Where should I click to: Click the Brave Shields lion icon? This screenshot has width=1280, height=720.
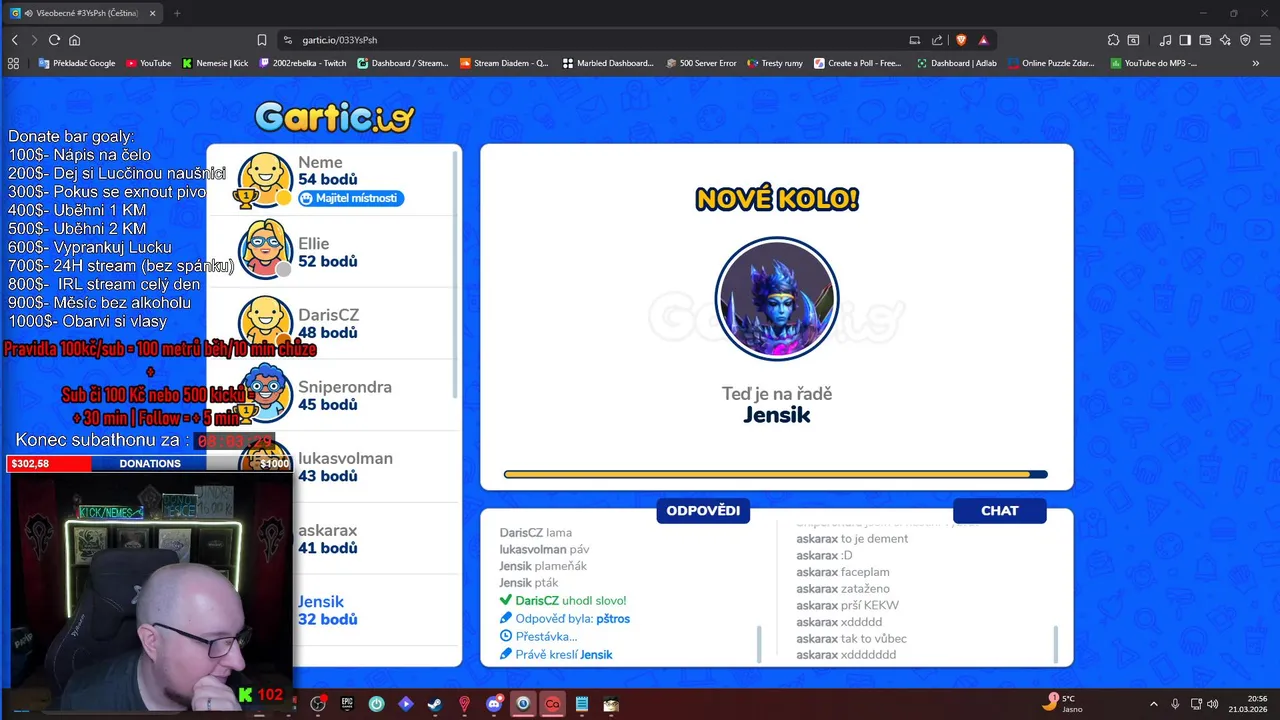961,40
